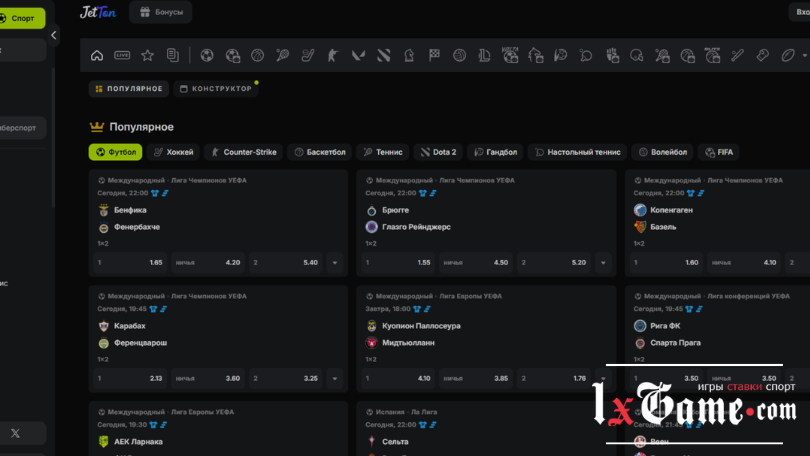Screen dimensions: 810x456
Task: Select football ball icon in sports bar
Action: tap(207, 55)
